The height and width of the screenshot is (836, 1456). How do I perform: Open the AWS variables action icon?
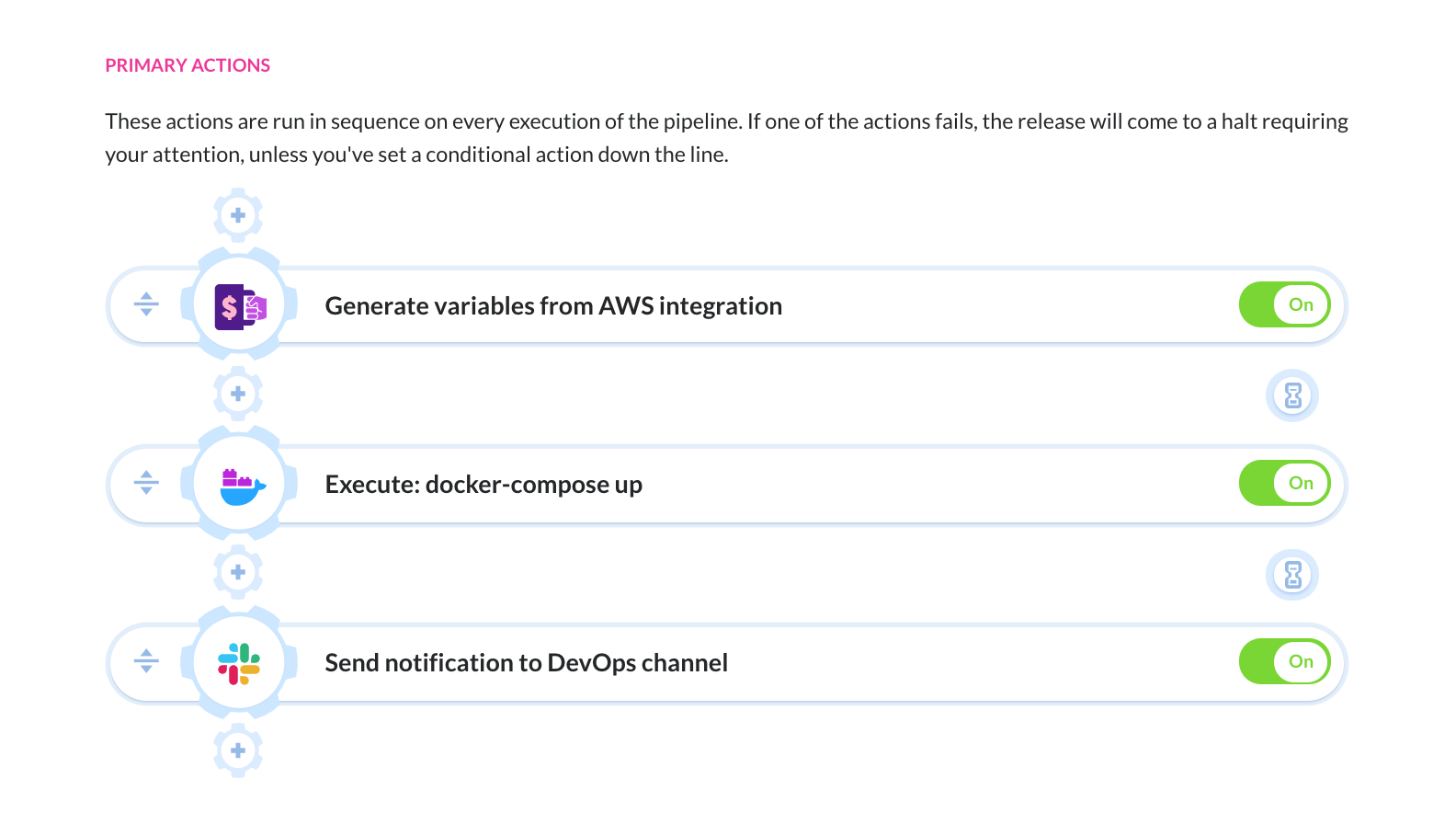pyautogui.click(x=239, y=305)
